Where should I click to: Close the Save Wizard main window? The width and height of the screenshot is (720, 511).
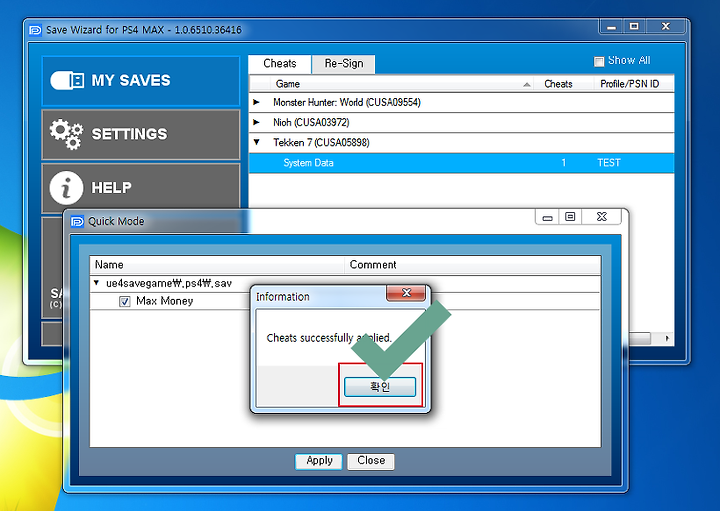point(666,27)
